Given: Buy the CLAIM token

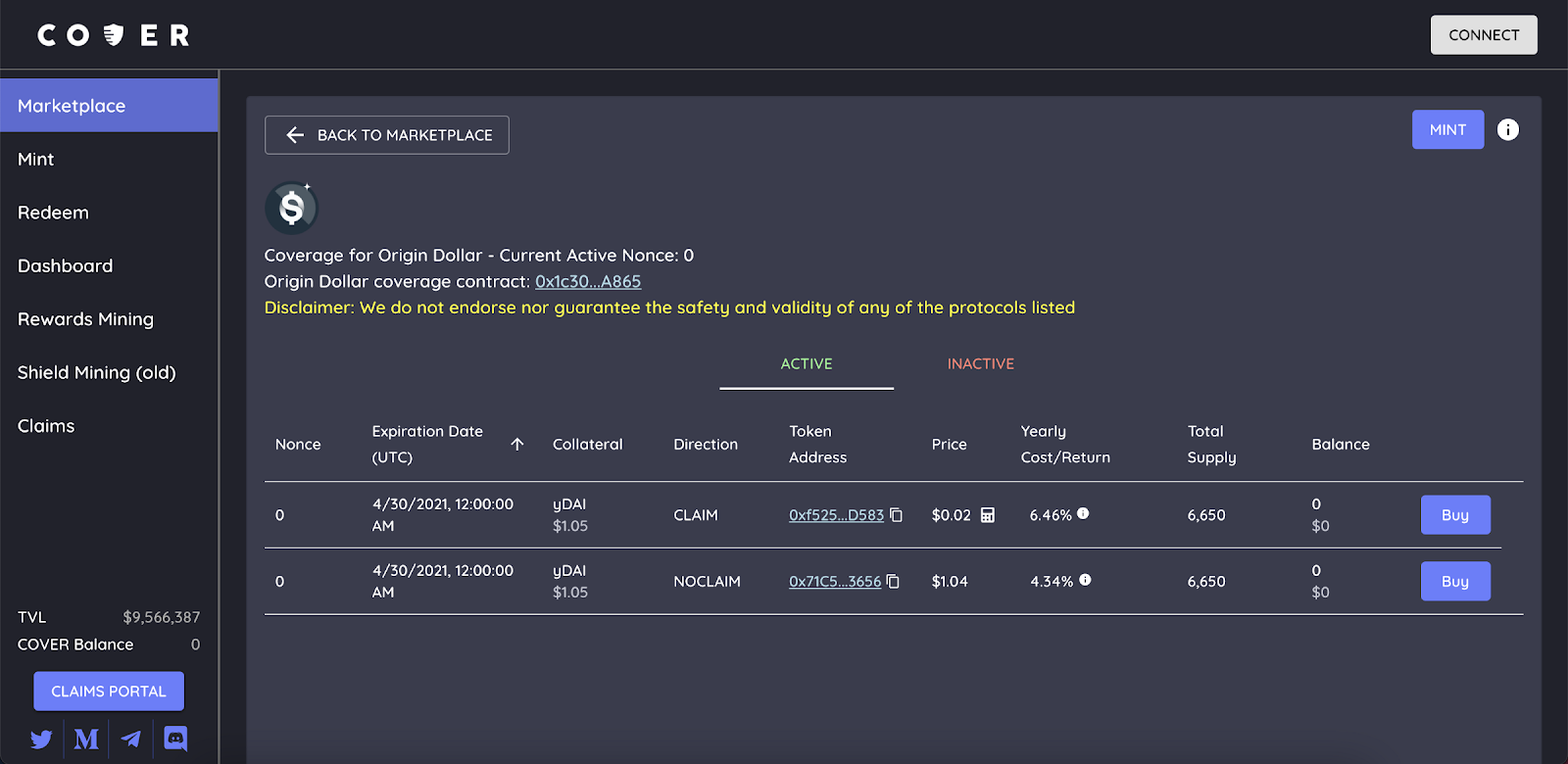Looking at the screenshot, I should pos(1455,515).
